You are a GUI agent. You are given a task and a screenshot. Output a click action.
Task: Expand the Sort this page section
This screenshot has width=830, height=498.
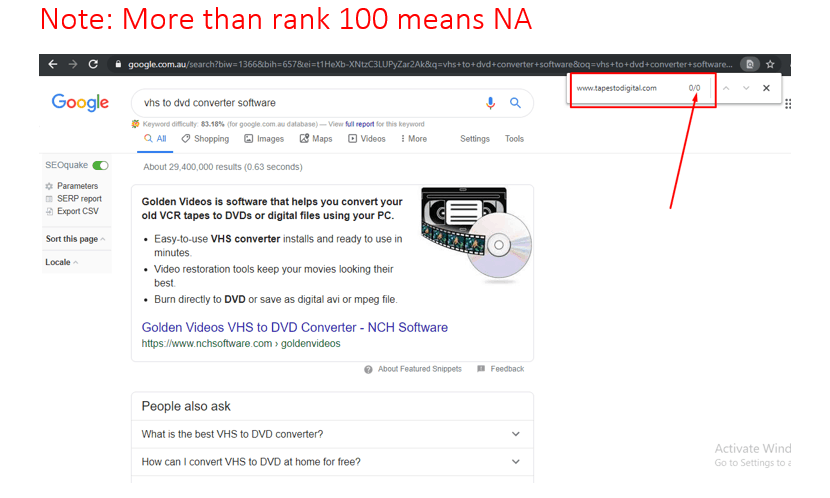pos(75,239)
